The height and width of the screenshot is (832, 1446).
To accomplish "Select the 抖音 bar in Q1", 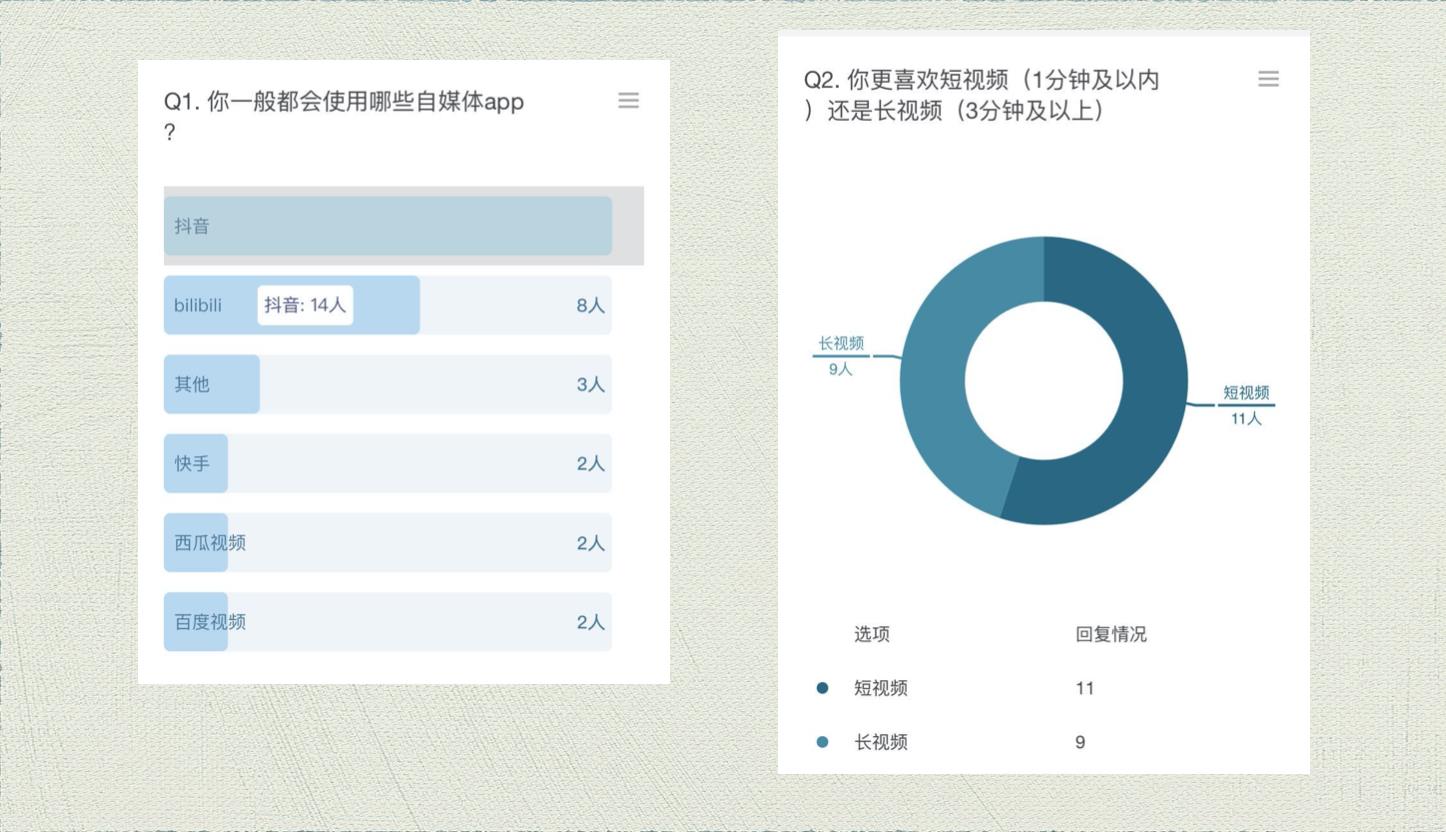I will [388, 226].
